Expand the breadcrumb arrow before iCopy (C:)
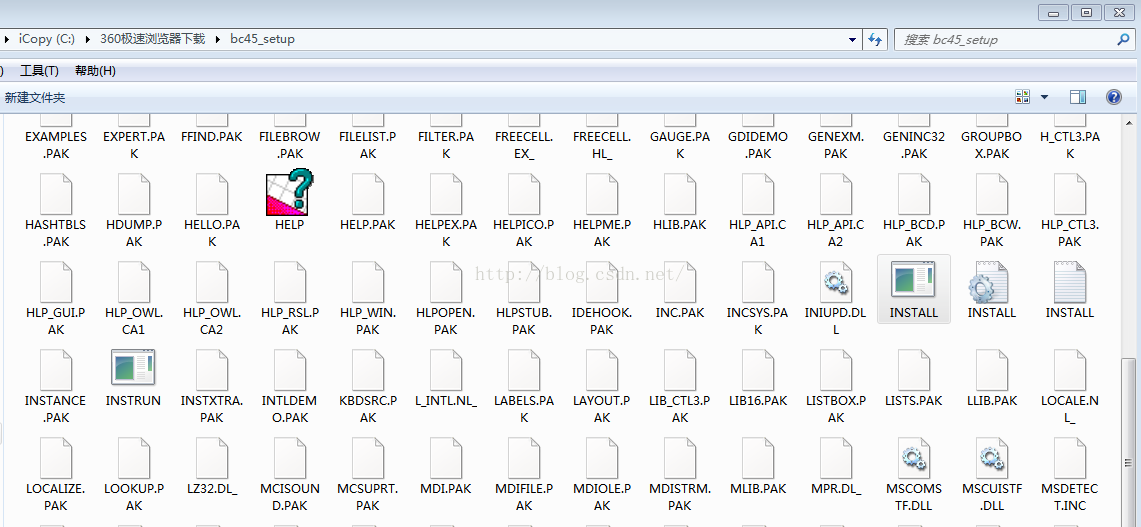1141x527 pixels. 7,39
